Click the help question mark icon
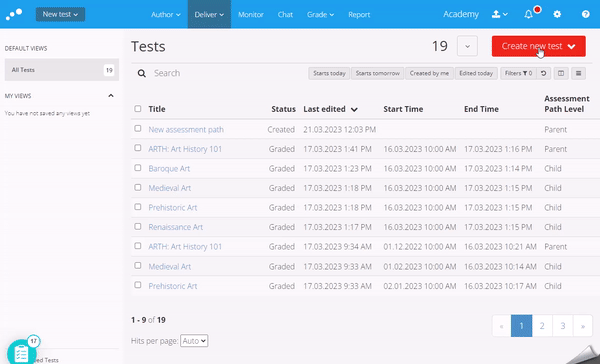Screen dimensions: 600x364 (585, 15)
